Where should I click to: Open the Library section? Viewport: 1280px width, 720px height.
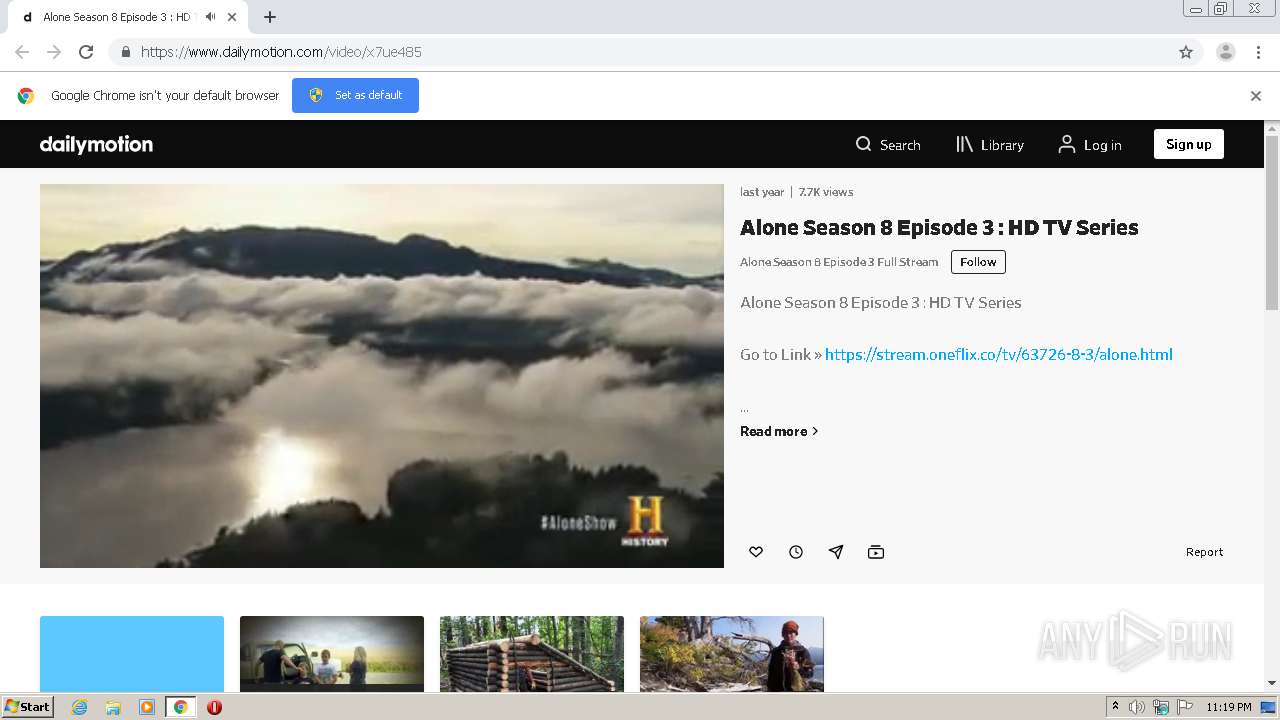coord(990,145)
